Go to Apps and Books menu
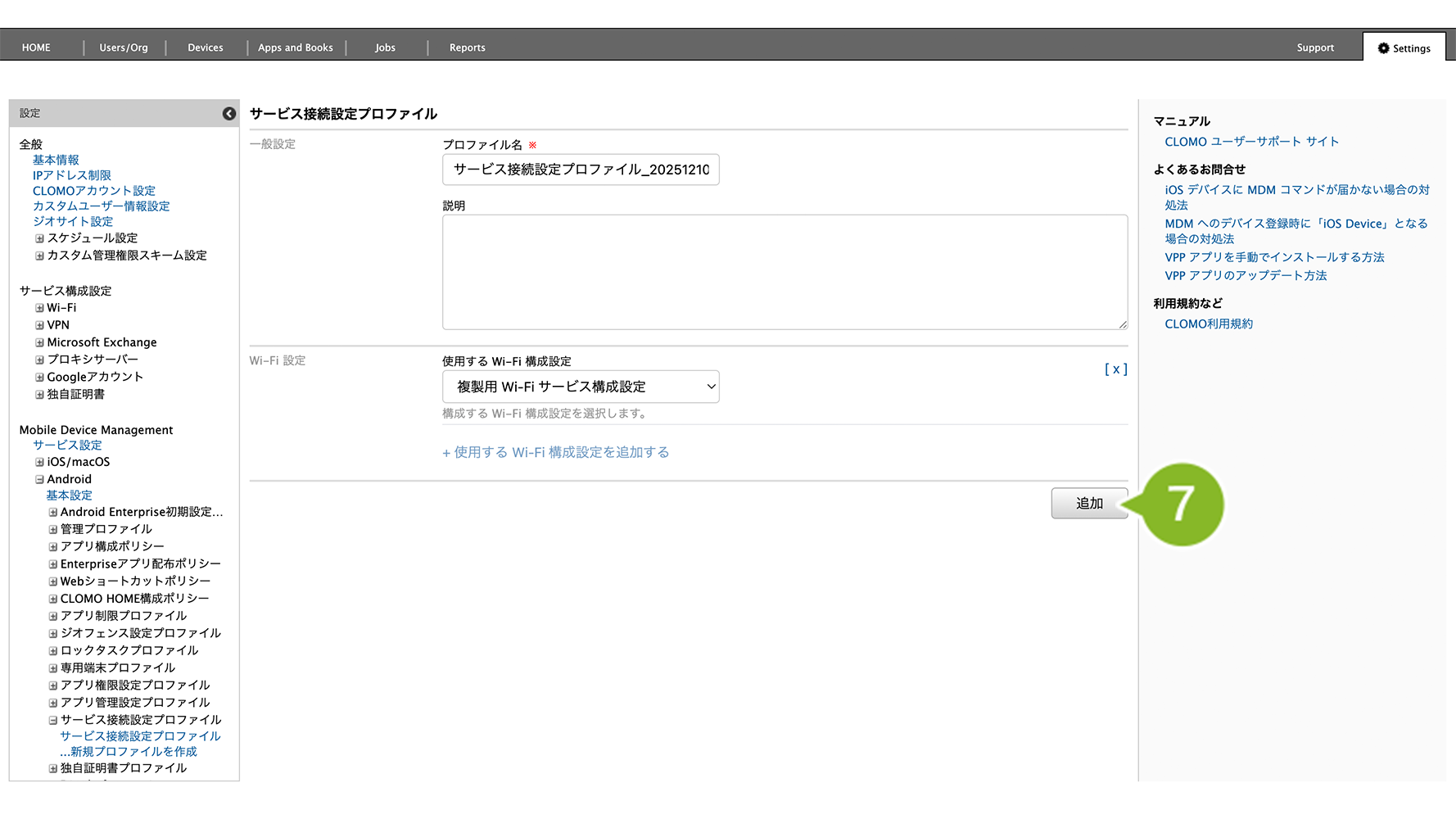Image resolution: width=1456 pixels, height=819 pixels. pos(295,48)
